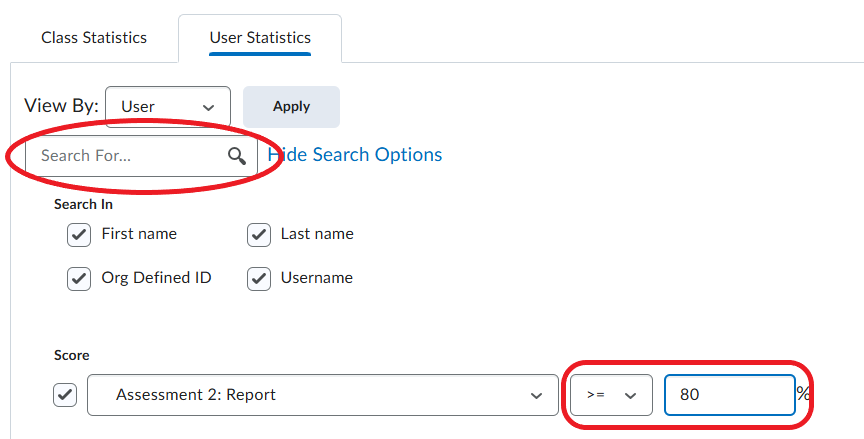Disable the Org Defined ID checkbox
The image size is (864, 439).
[79, 278]
